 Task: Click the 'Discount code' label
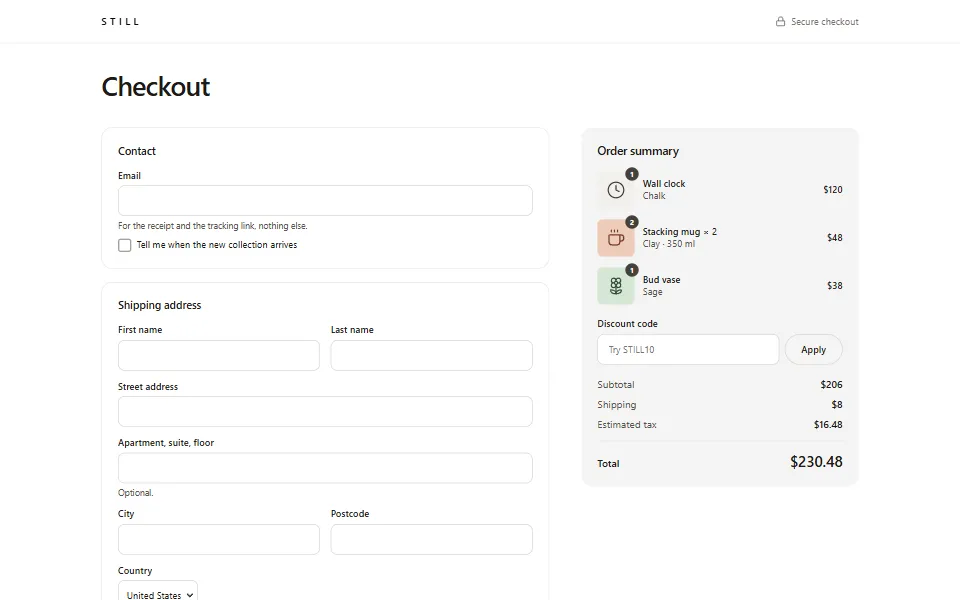point(628,324)
